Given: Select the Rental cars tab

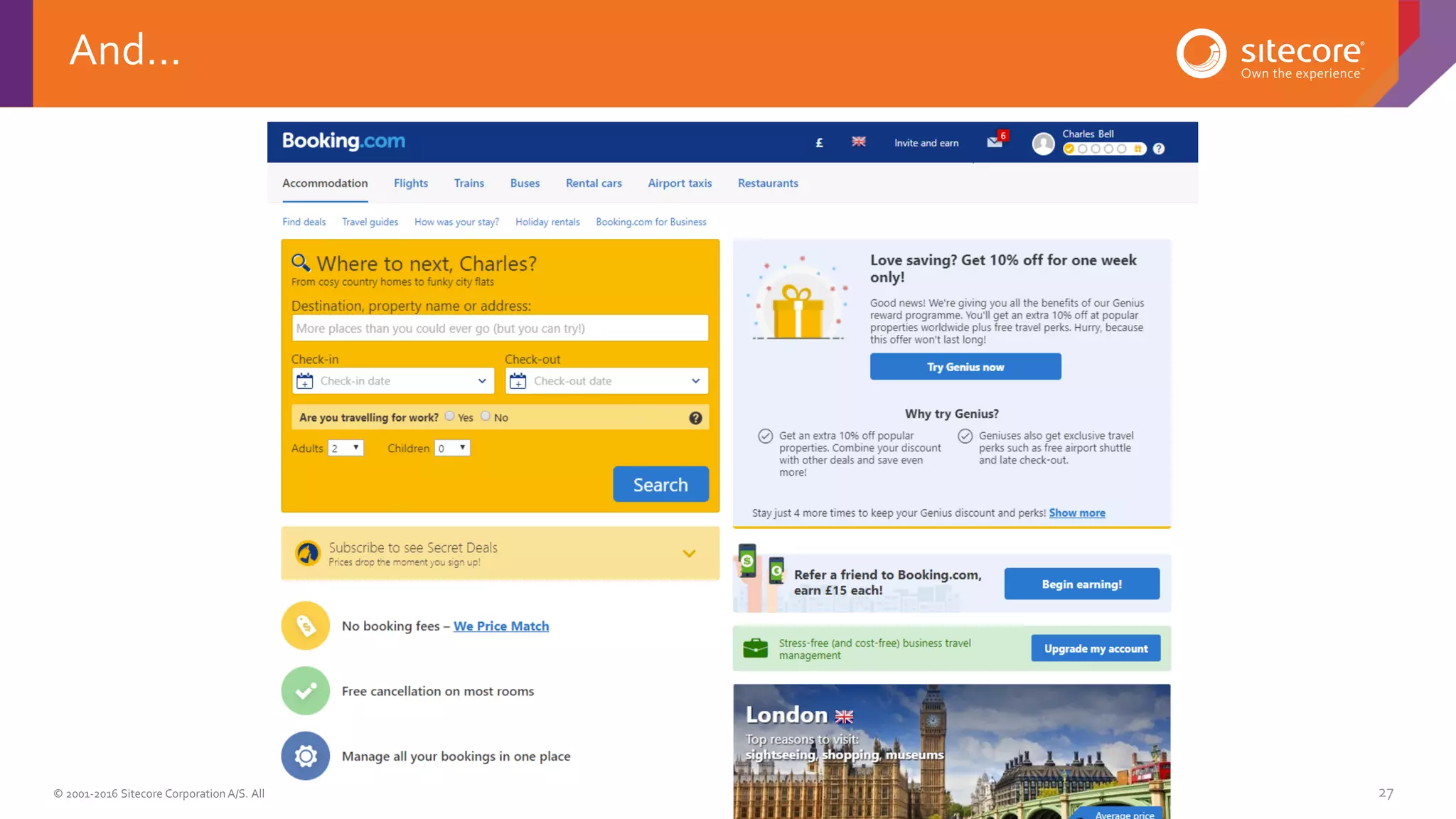Looking at the screenshot, I should tap(594, 183).
